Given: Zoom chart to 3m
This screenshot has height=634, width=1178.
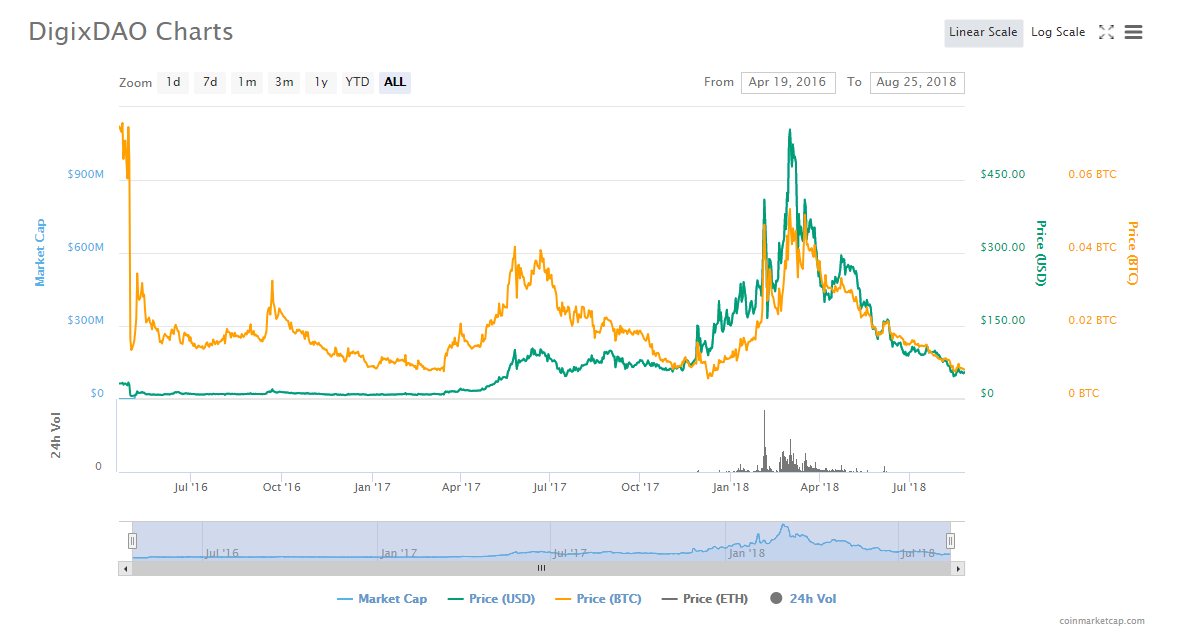Looking at the screenshot, I should pyautogui.click(x=284, y=83).
